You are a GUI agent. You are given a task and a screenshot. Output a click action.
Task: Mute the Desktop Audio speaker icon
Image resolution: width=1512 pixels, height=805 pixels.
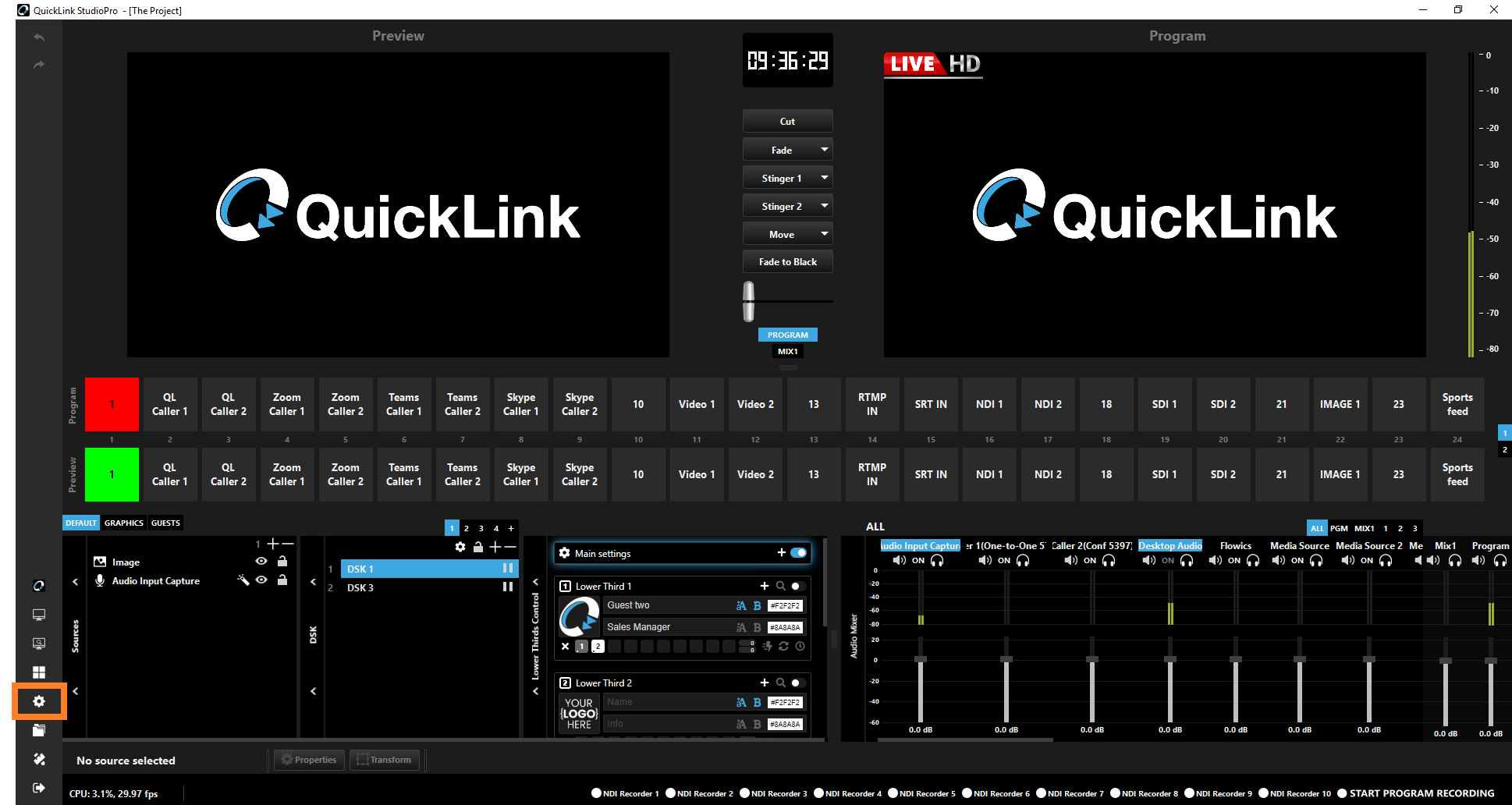(x=1149, y=560)
